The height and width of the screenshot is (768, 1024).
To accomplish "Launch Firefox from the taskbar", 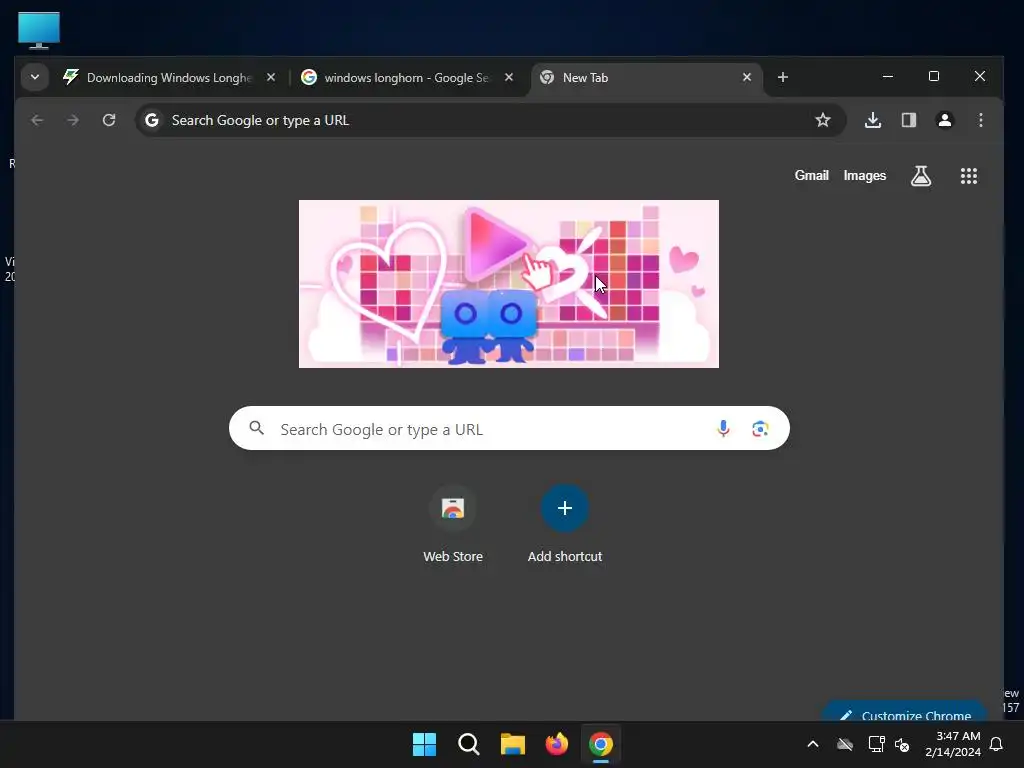I will [557, 744].
